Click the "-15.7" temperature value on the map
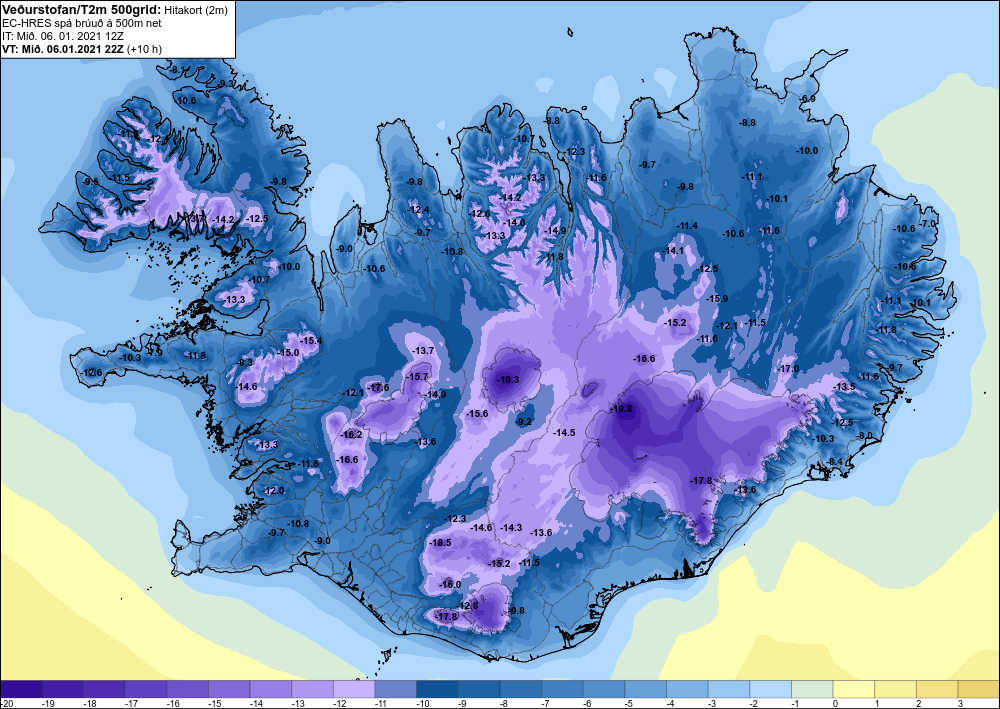The height and width of the screenshot is (709, 1000). (418, 377)
